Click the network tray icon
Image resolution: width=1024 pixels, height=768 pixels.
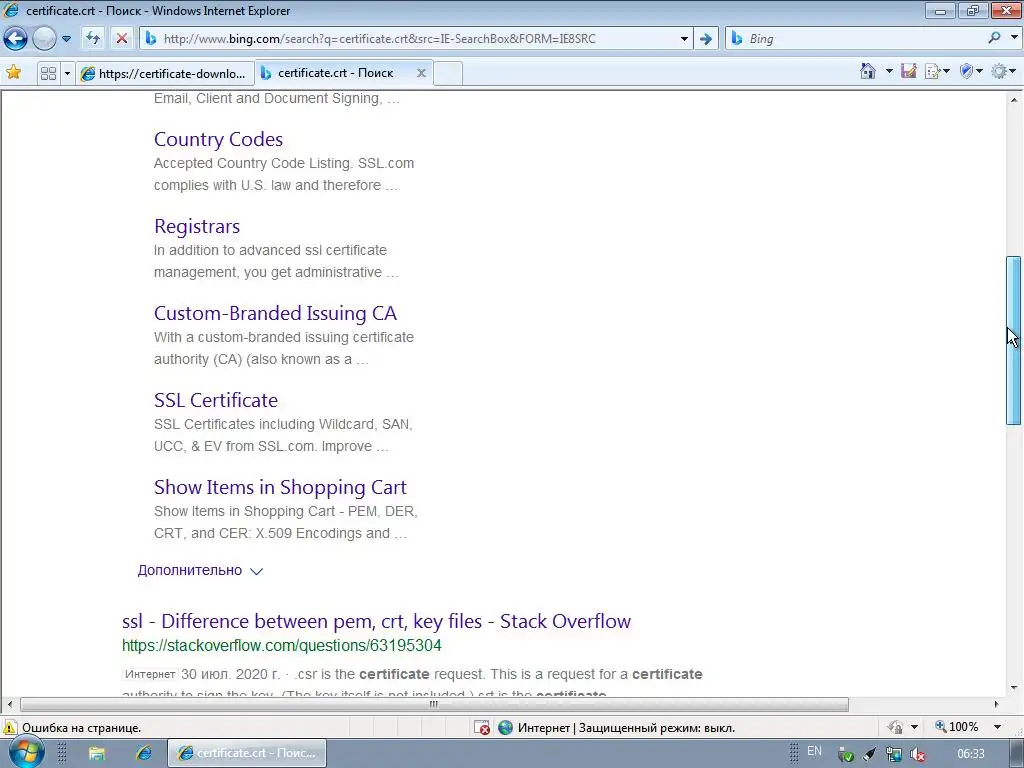[x=894, y=754]
